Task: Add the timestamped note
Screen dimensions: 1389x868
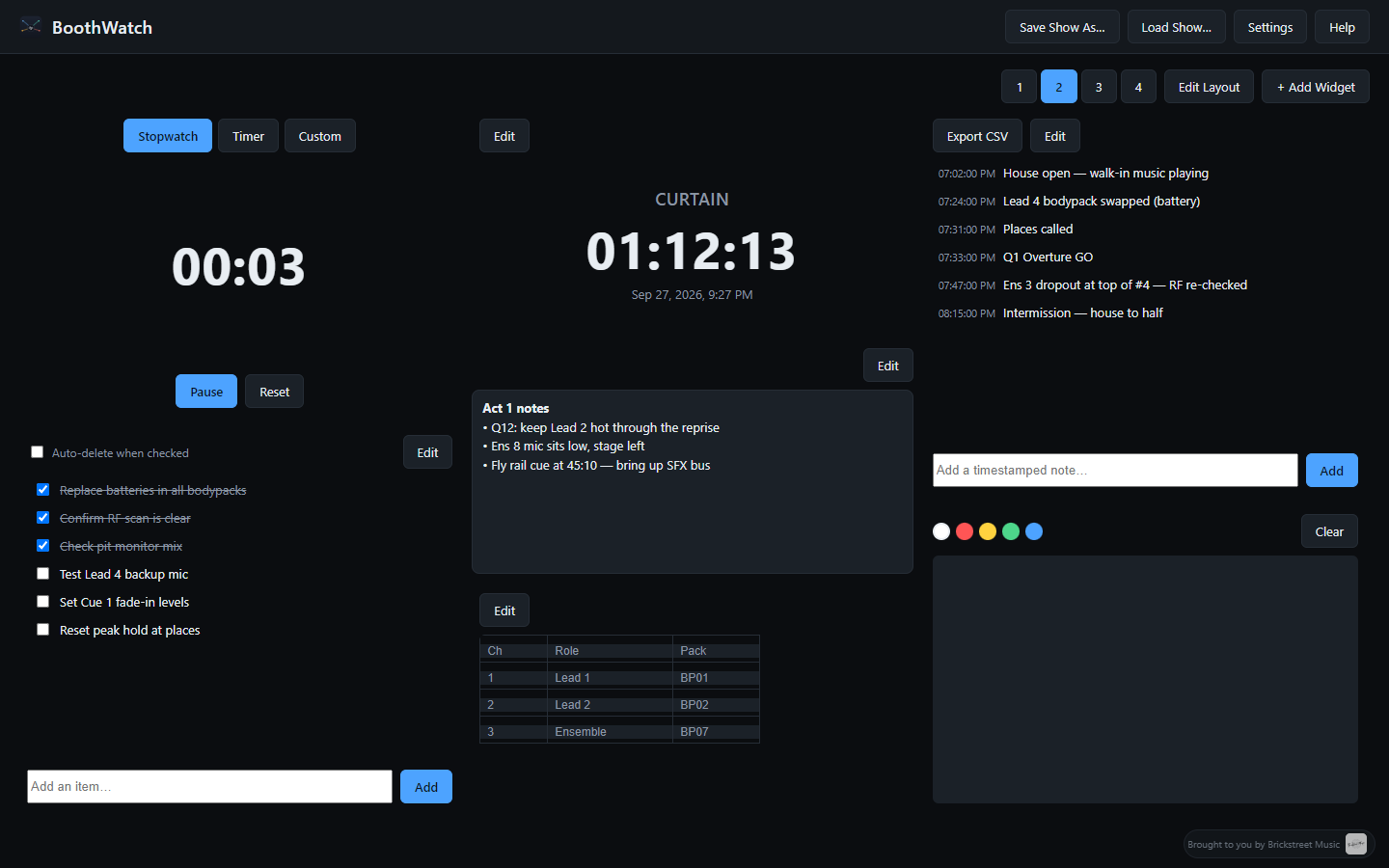Action: click(x=1331, y=471)
